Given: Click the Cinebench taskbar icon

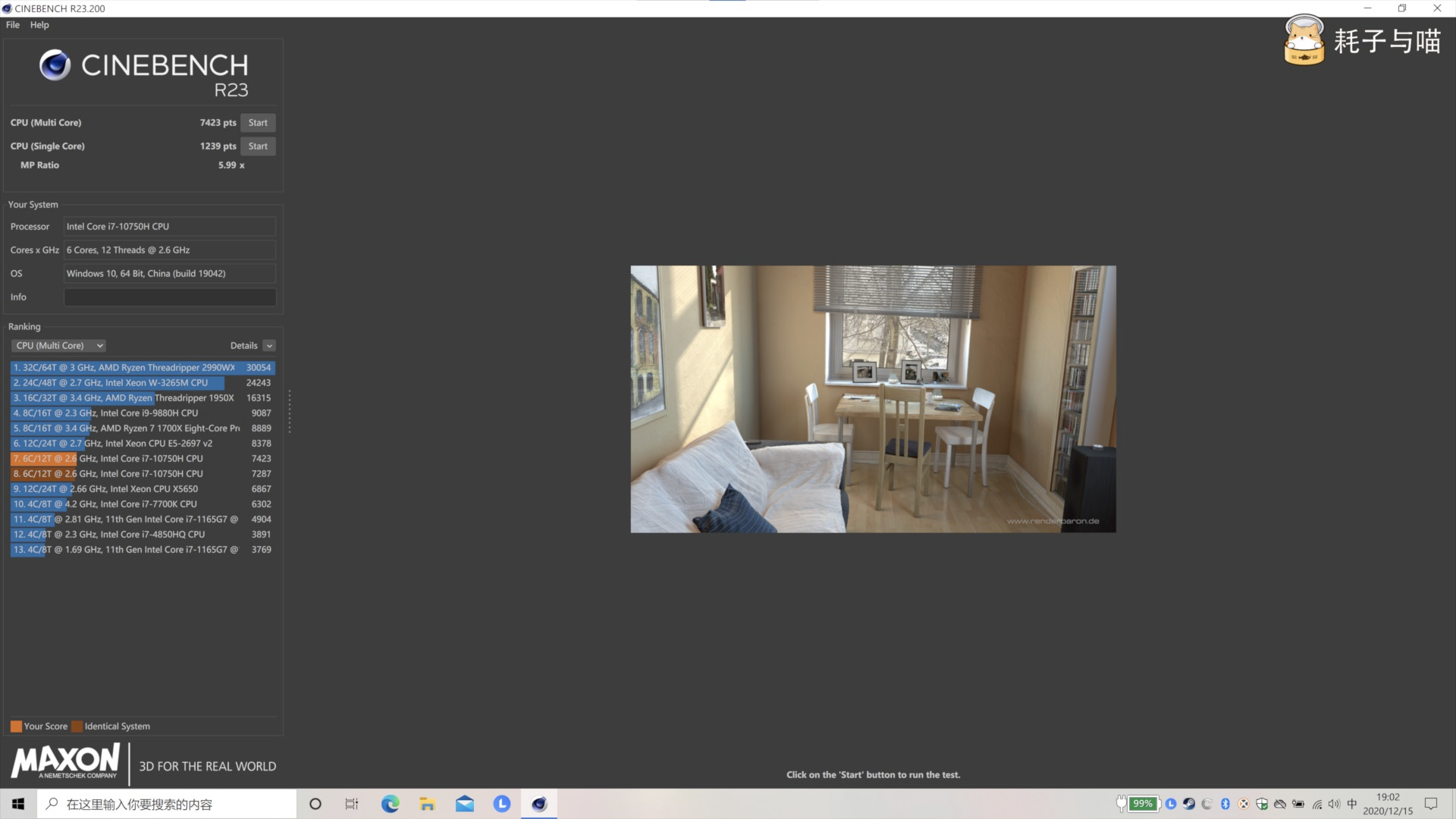Looking at the screenshot, I should [x=539, y=804].
